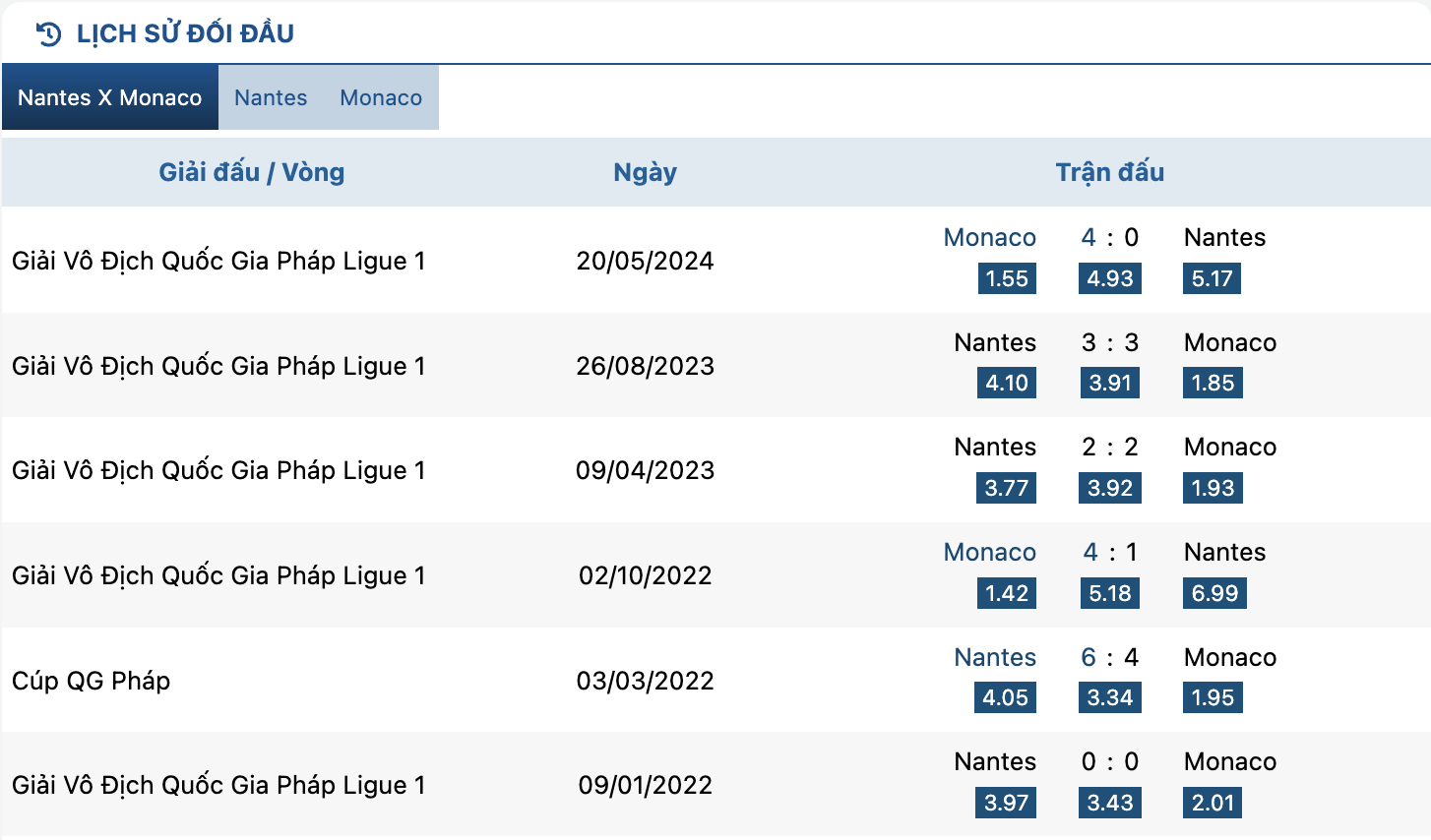Select odds 1.55 for Monaco
This screenshot has width=1431, height=840.
tap(1007, 278)
